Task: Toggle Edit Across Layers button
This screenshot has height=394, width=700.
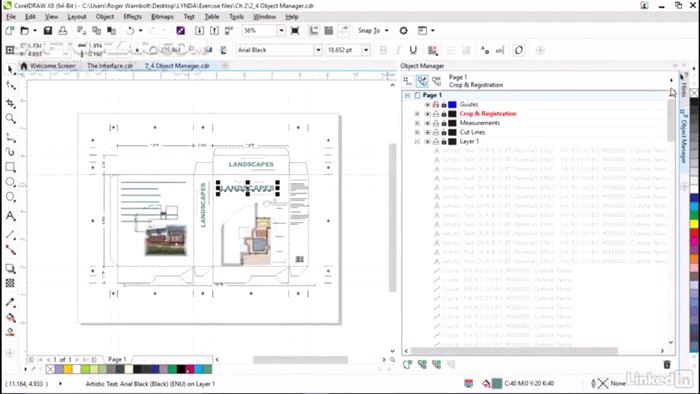Action: (422, 81)
